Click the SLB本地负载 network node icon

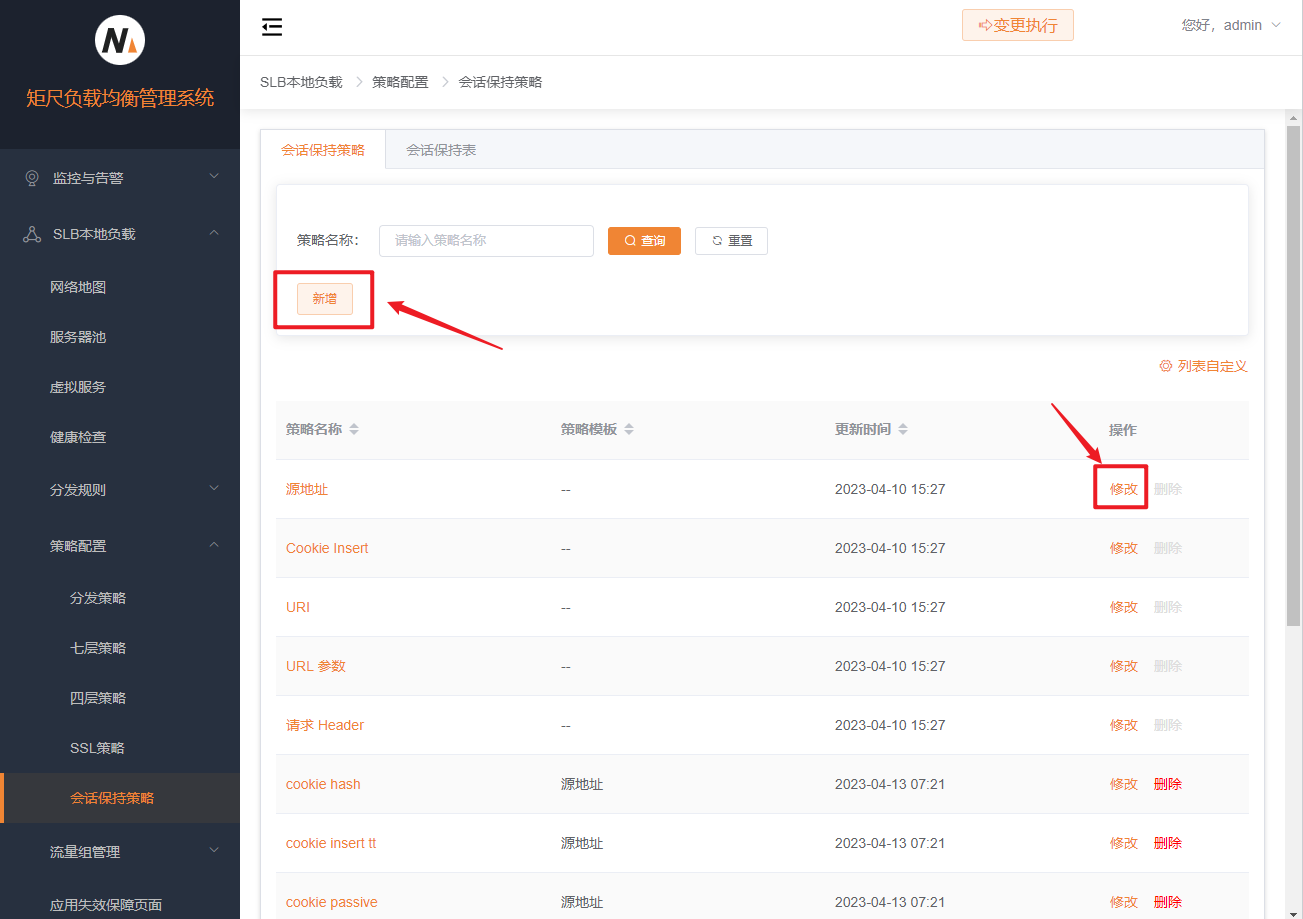[x=32, y=234]
